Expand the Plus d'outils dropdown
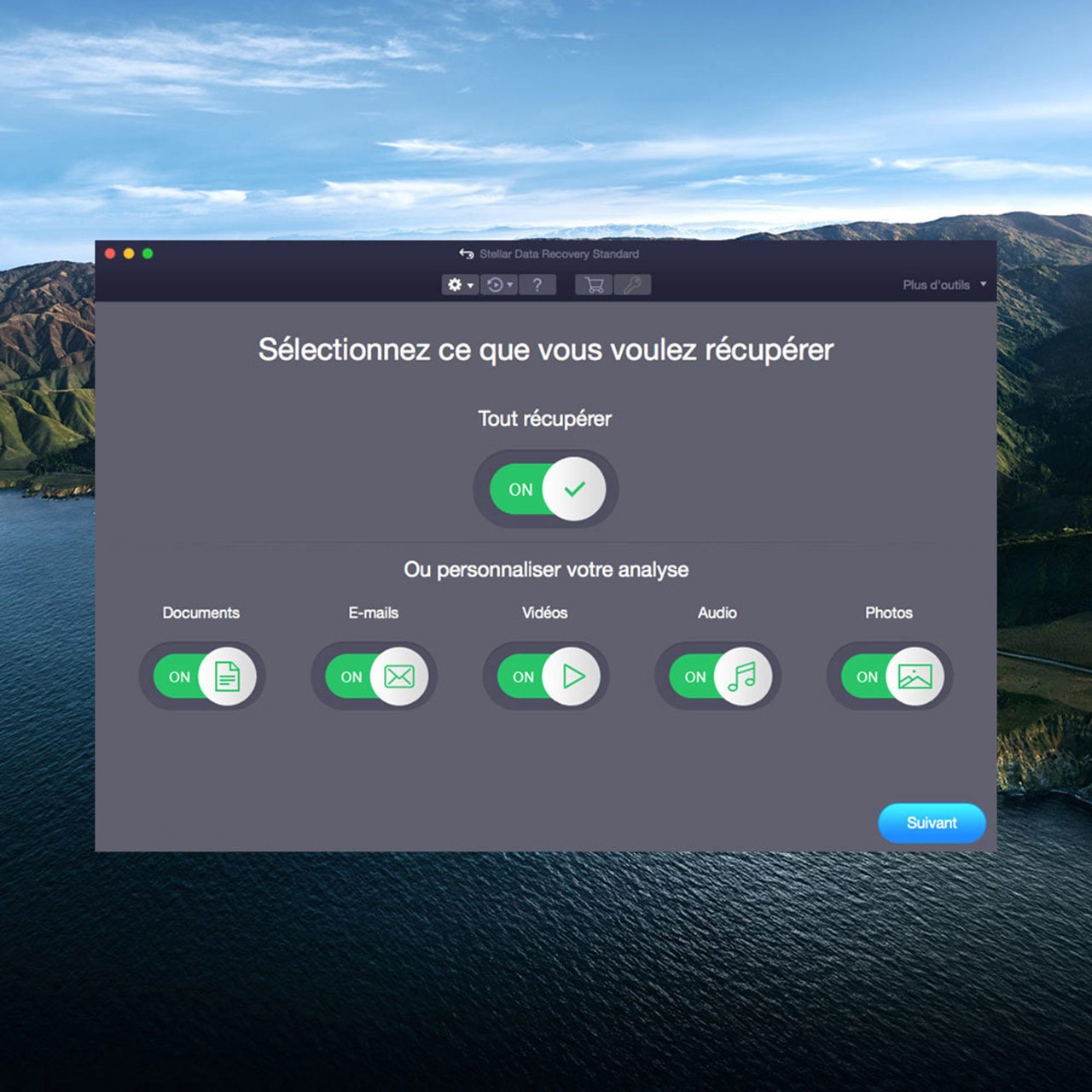The image size is (1092, 1092). click(x=944, y=285)
